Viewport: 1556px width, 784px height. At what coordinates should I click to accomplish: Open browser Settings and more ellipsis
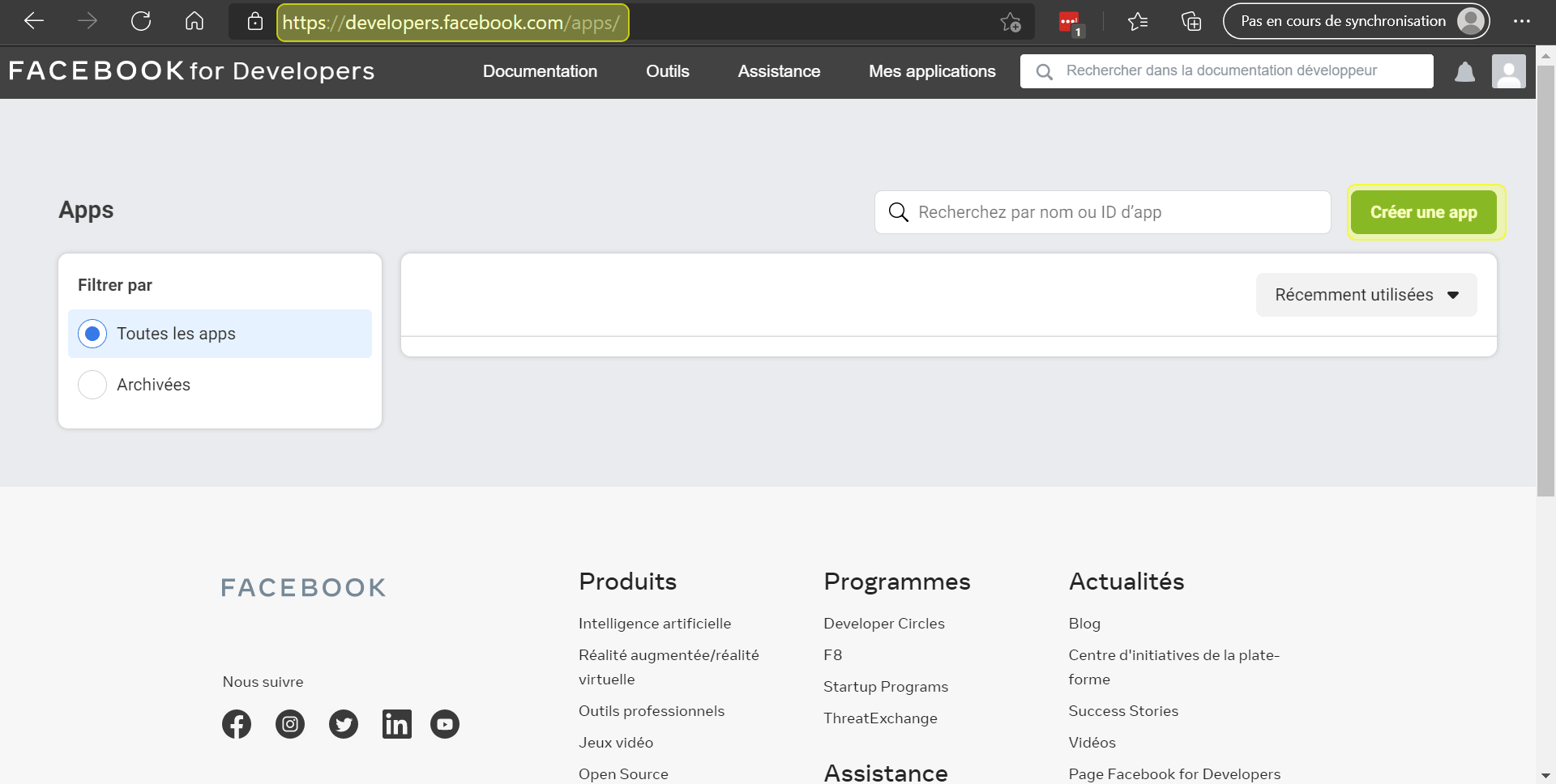1522,22
